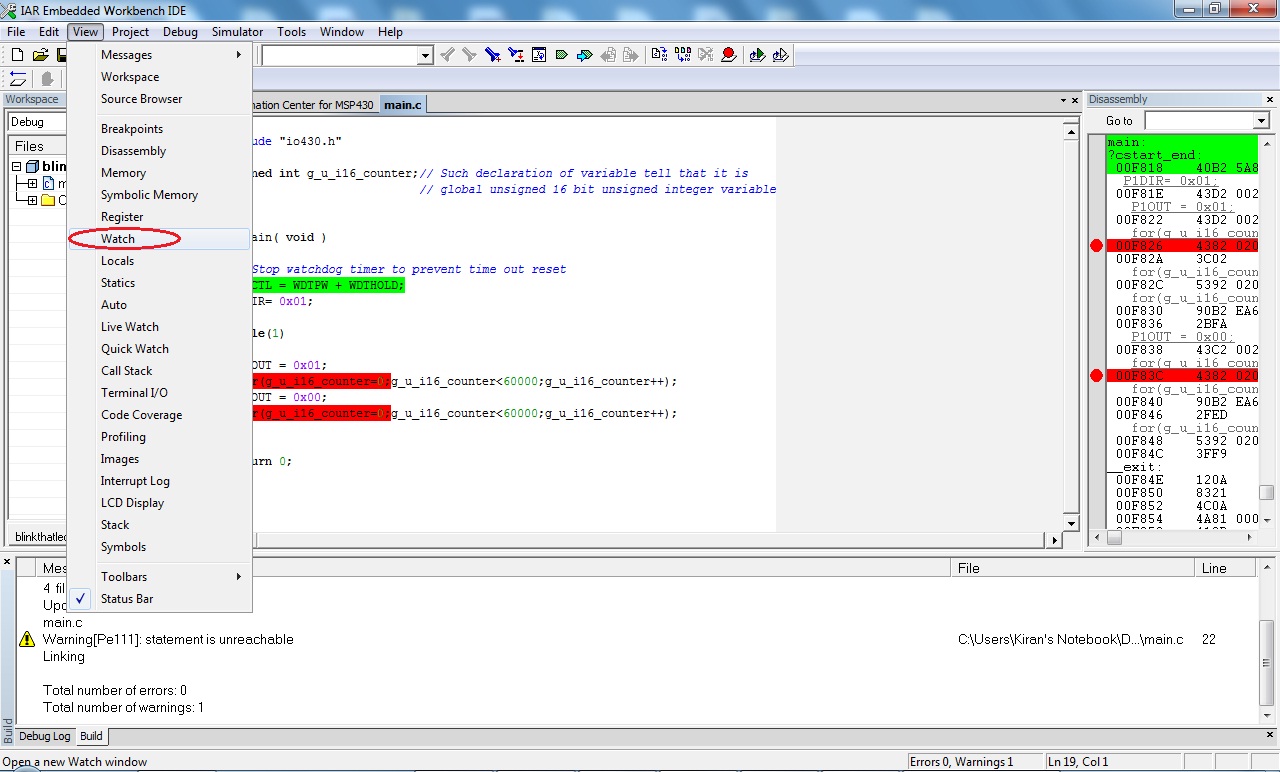Toggle breakpoint at disassembly address 00F83C

[1096, 376]
